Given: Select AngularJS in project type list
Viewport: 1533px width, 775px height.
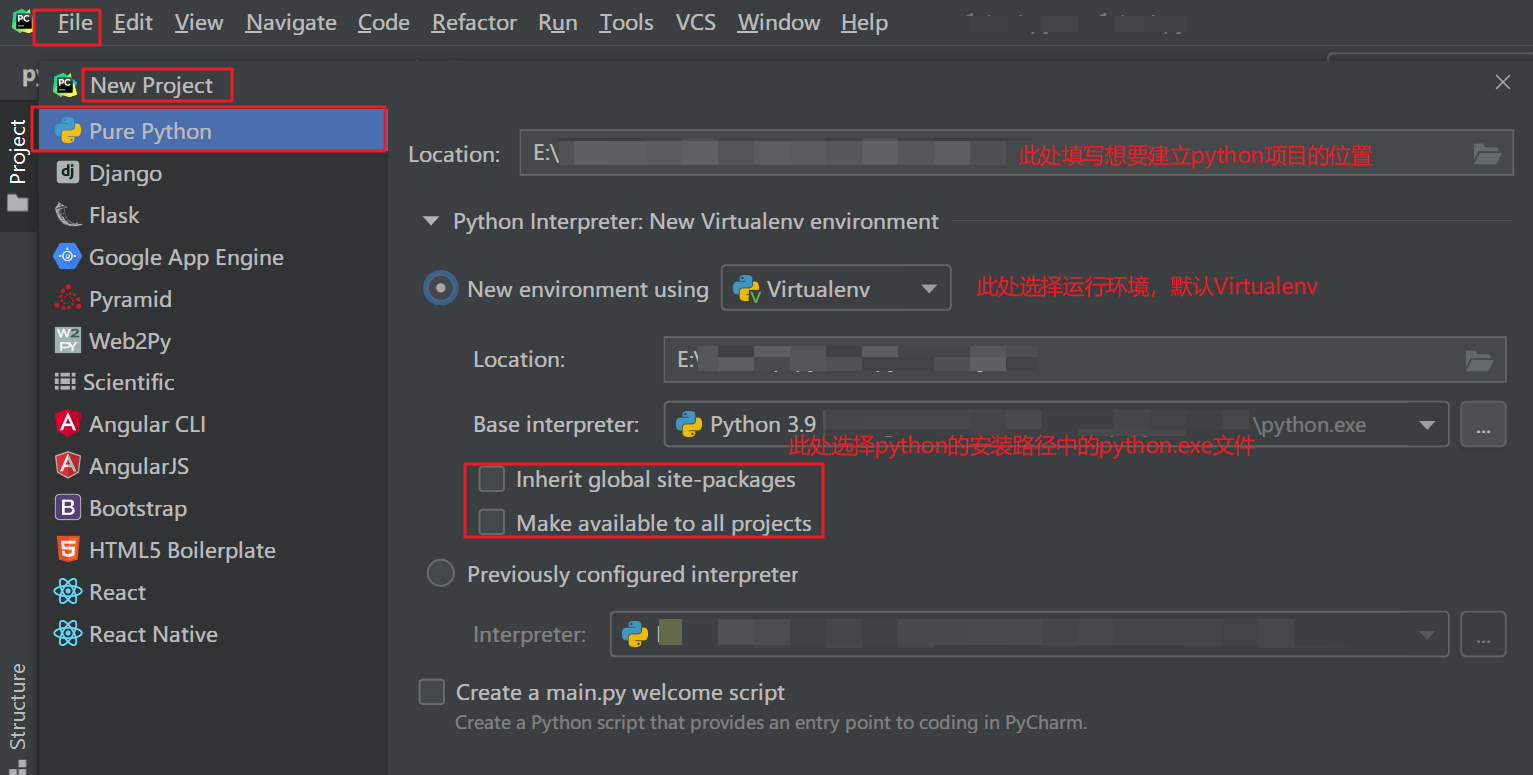Looking at the screenshot, I should click(x=212, y=466).
